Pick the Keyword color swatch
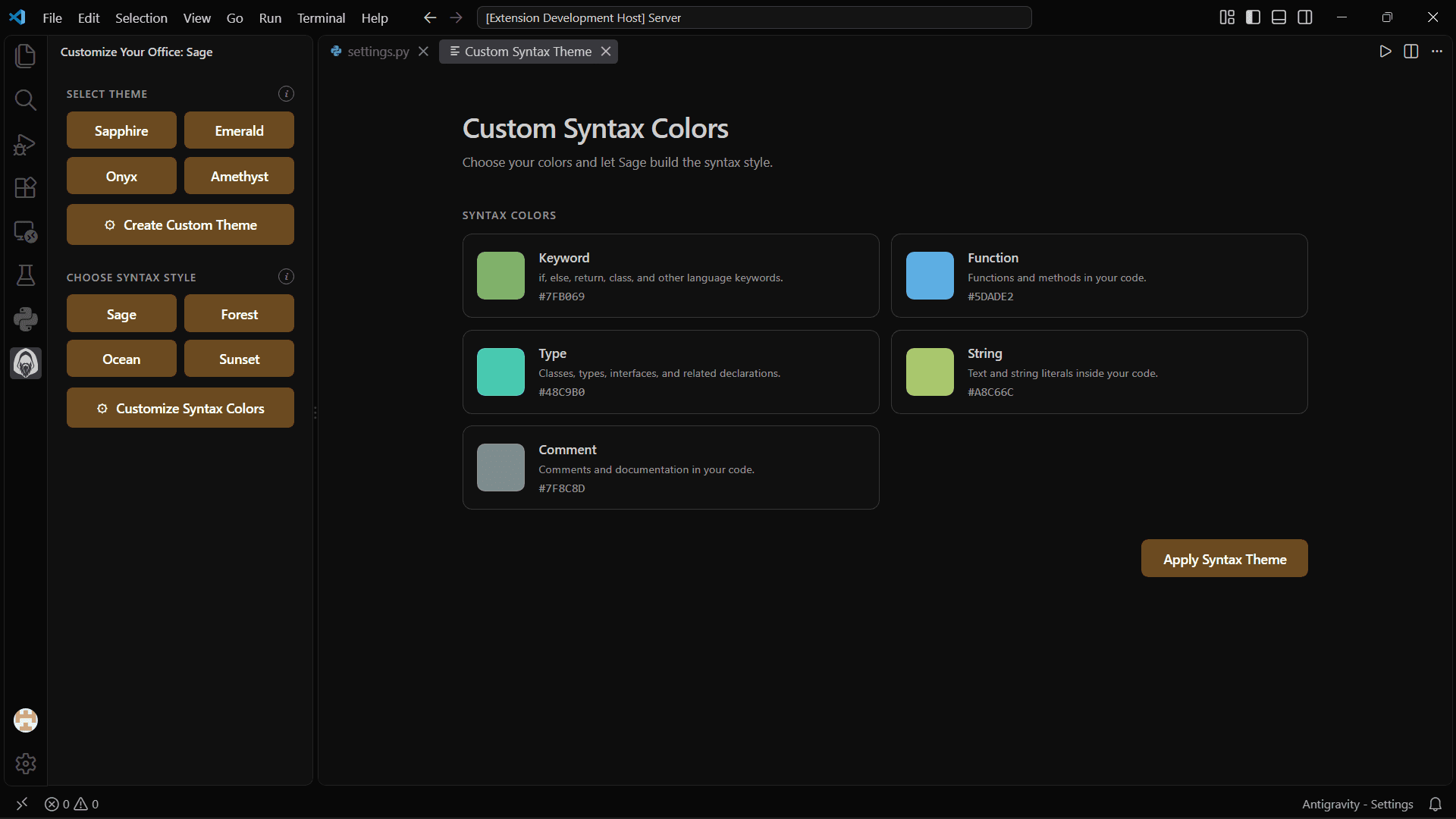 click(x=500, y=276)
